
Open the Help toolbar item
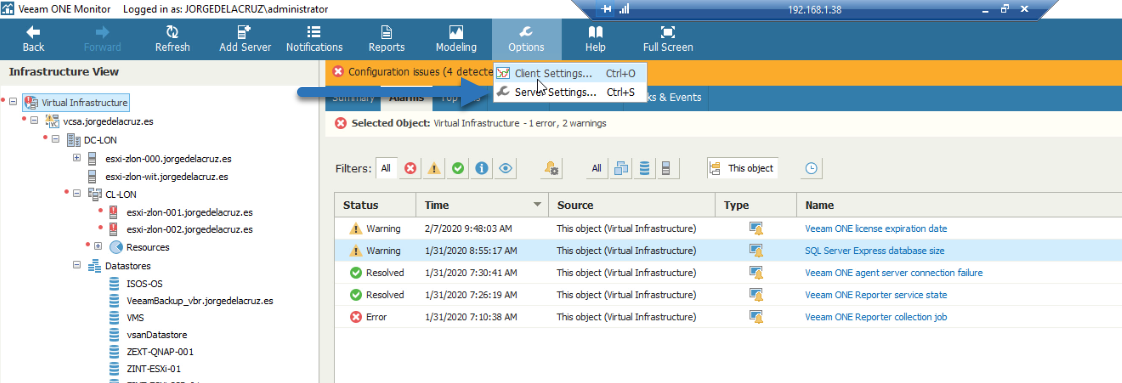pos(595,39)
